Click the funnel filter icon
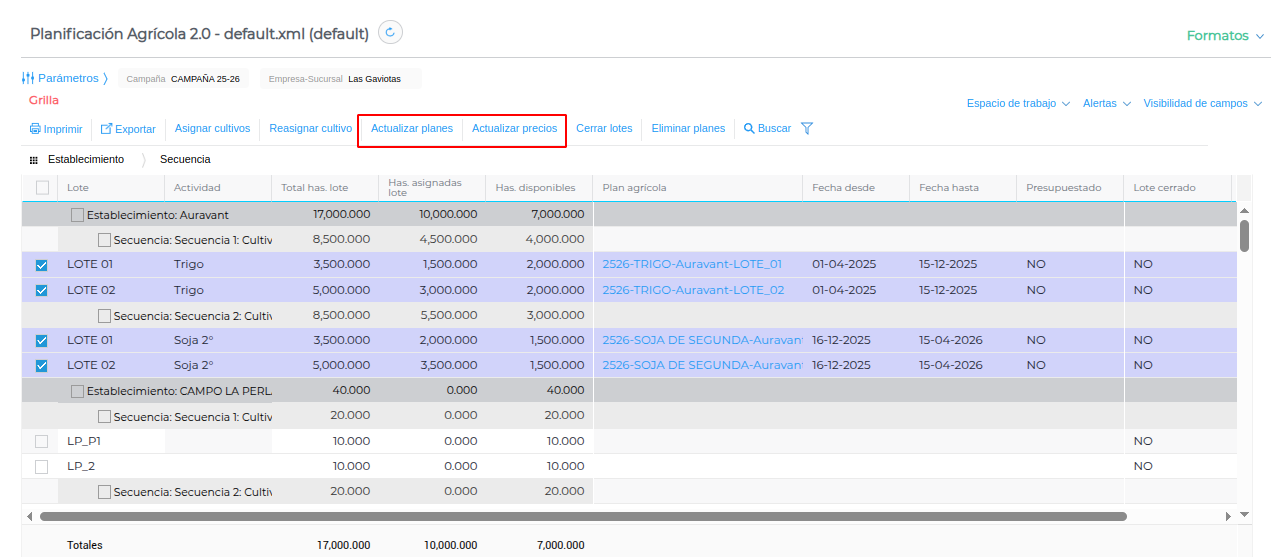 click(x=807, y=129)
